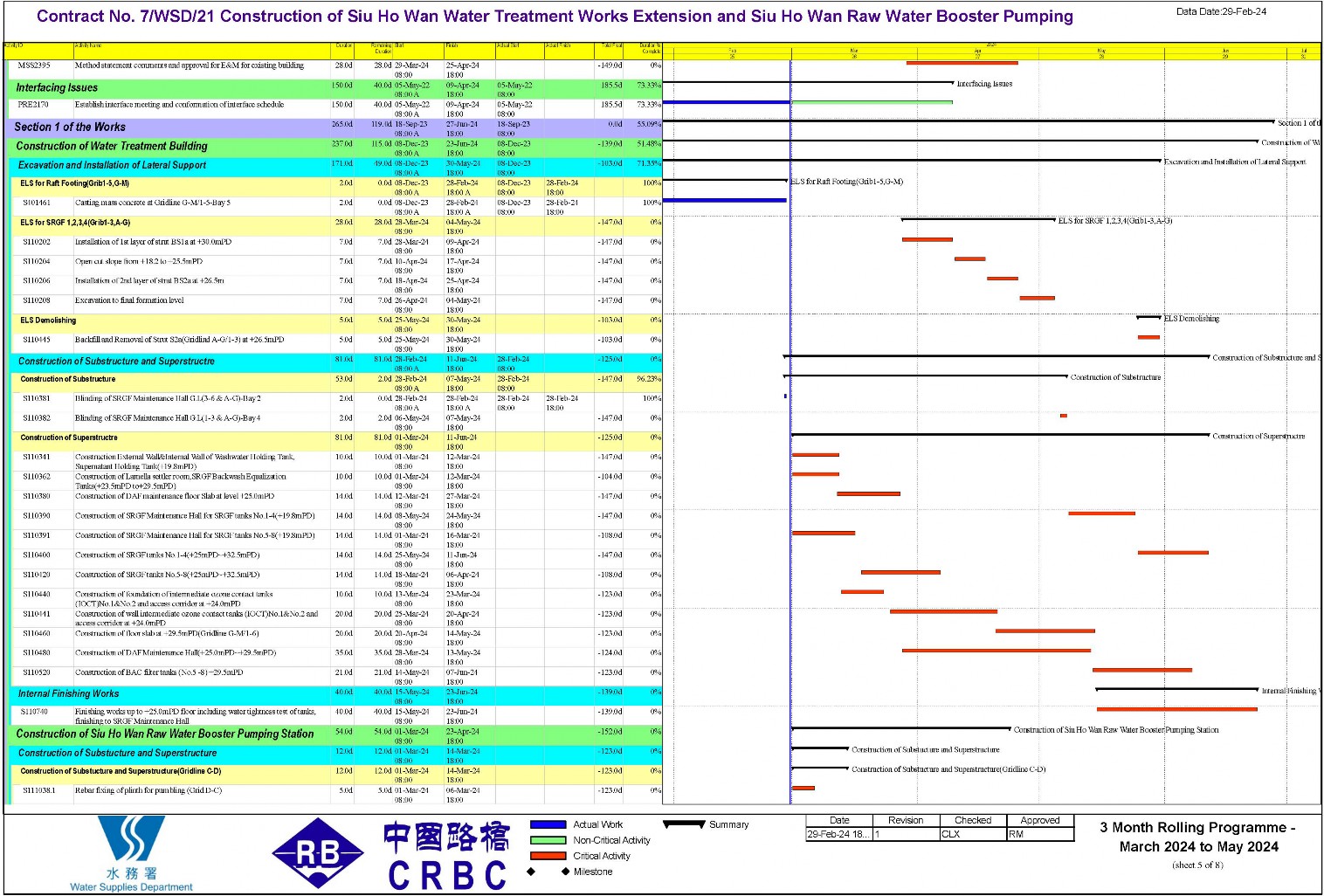1324x896 pixels.
Task: Click 'Construction of BAC filter tanks' activity name
Action: (x=159, y=672)
